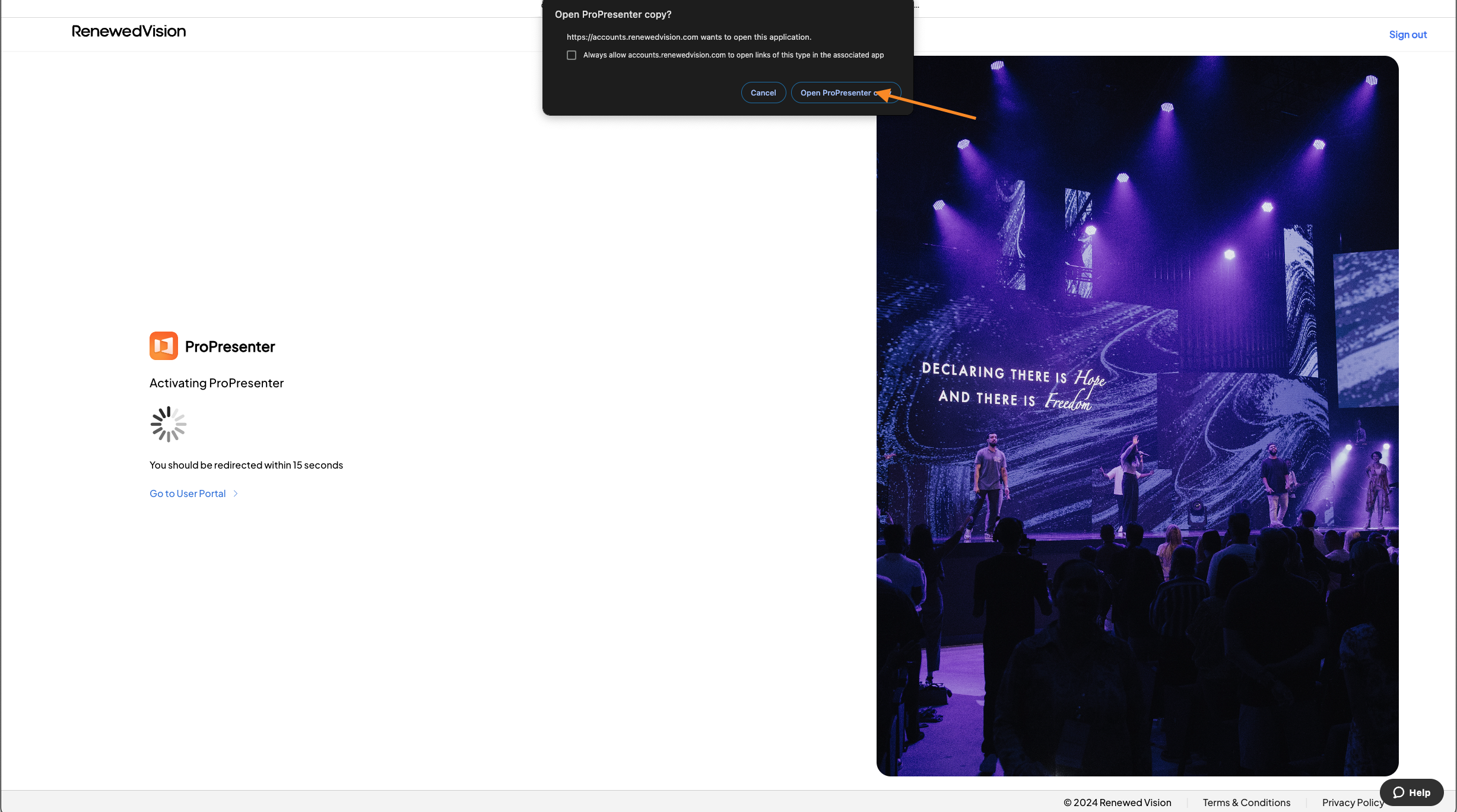Click the ProPresenter product name heading
The width and height of the screenshot is (1457, 812).
point(230,346)
